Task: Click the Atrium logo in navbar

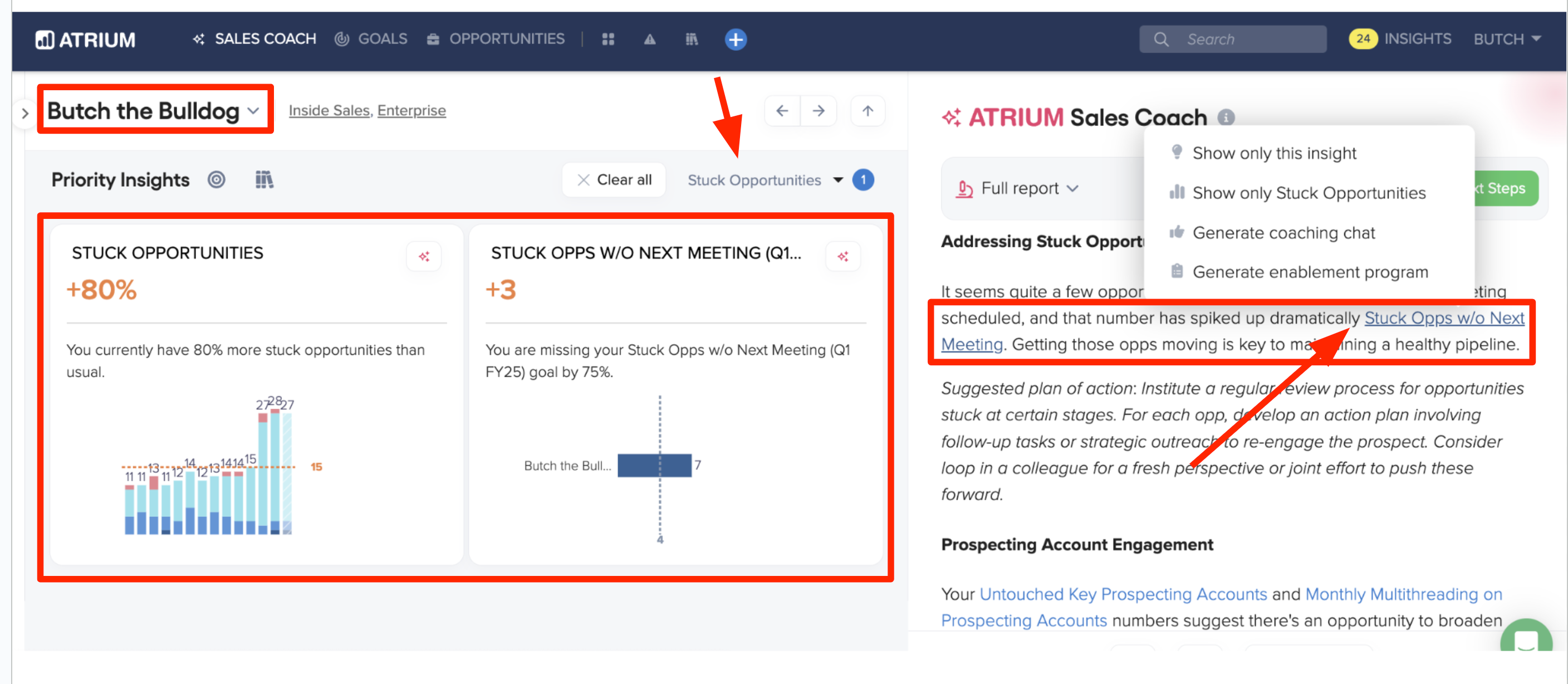Action: (85, 40)
